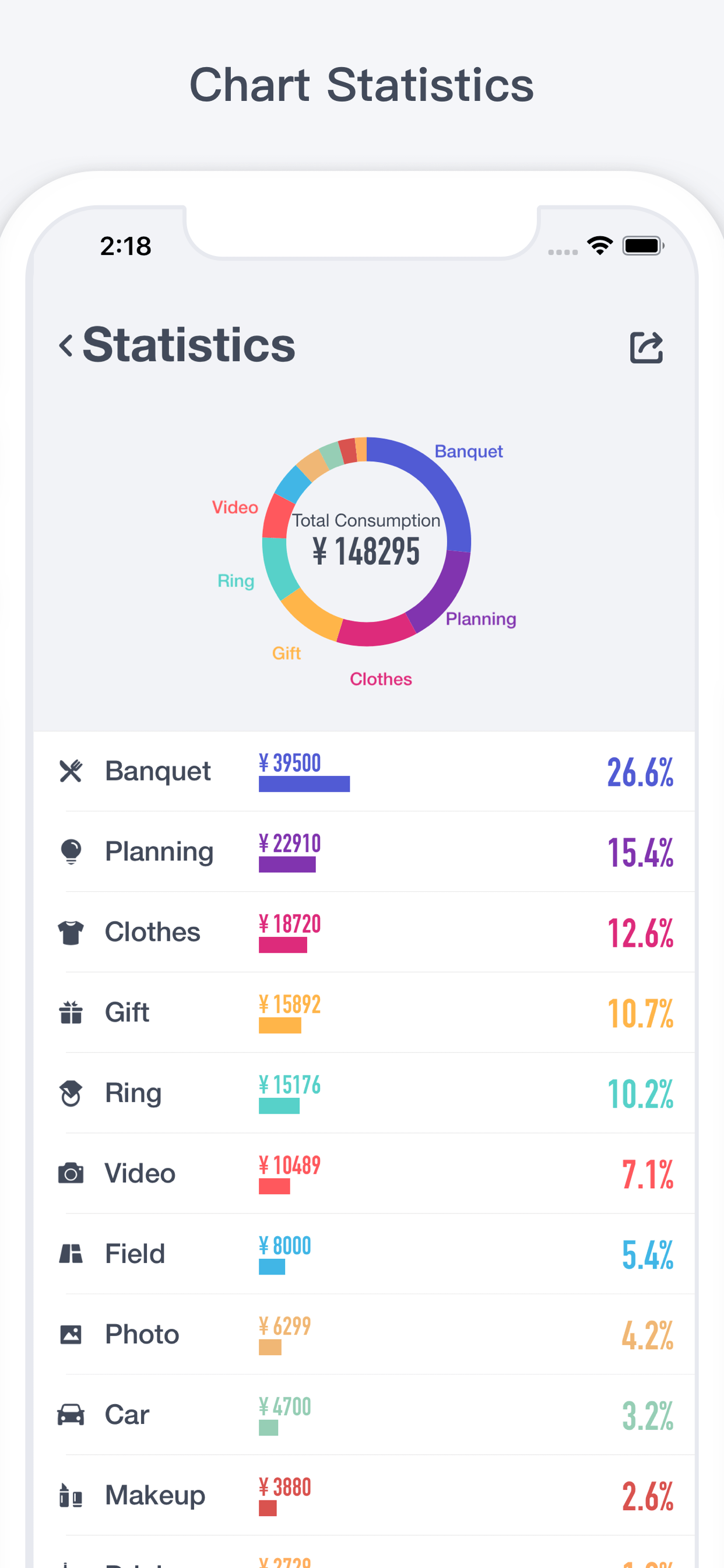Tap the share icon at top right
This screenshot has width=724, height=1568.
[x=645, y=347]
